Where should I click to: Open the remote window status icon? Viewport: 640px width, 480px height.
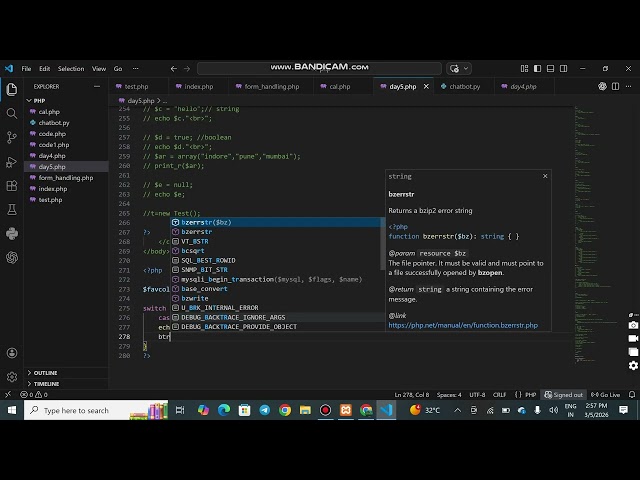pyautogui.click(x=8, y=395)
